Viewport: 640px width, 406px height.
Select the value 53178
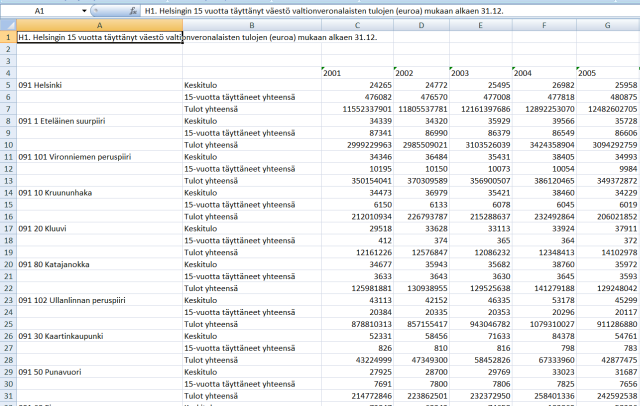tap(544, 300)
